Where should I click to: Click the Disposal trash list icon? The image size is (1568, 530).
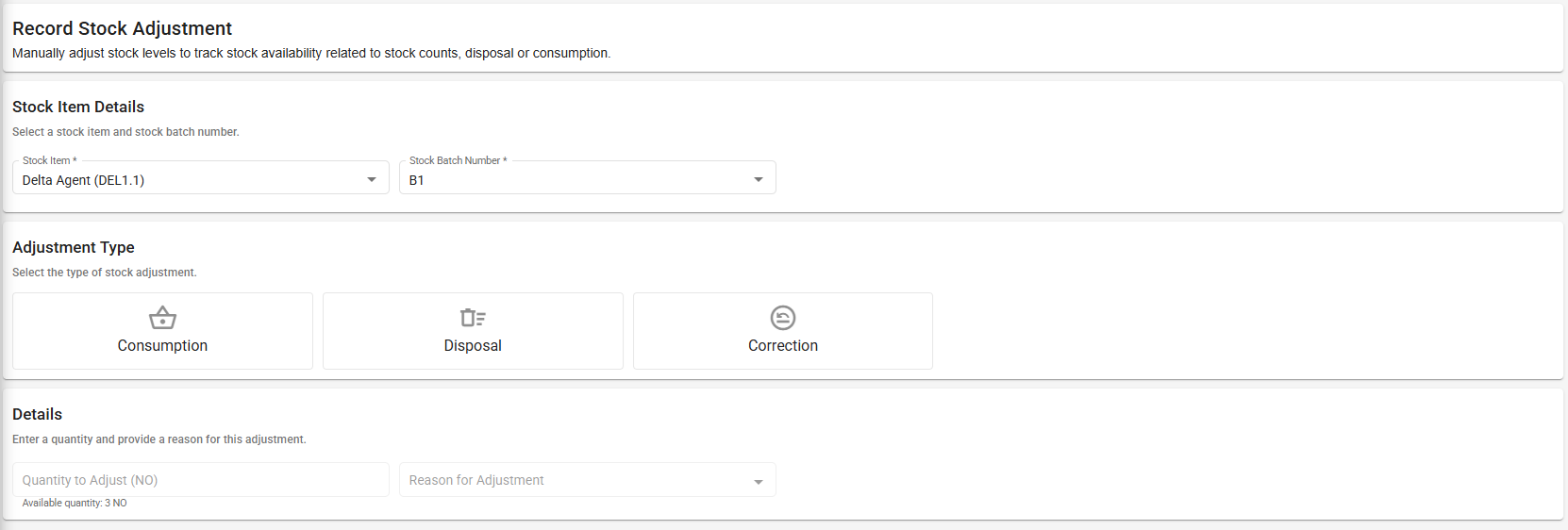(473, 318)
